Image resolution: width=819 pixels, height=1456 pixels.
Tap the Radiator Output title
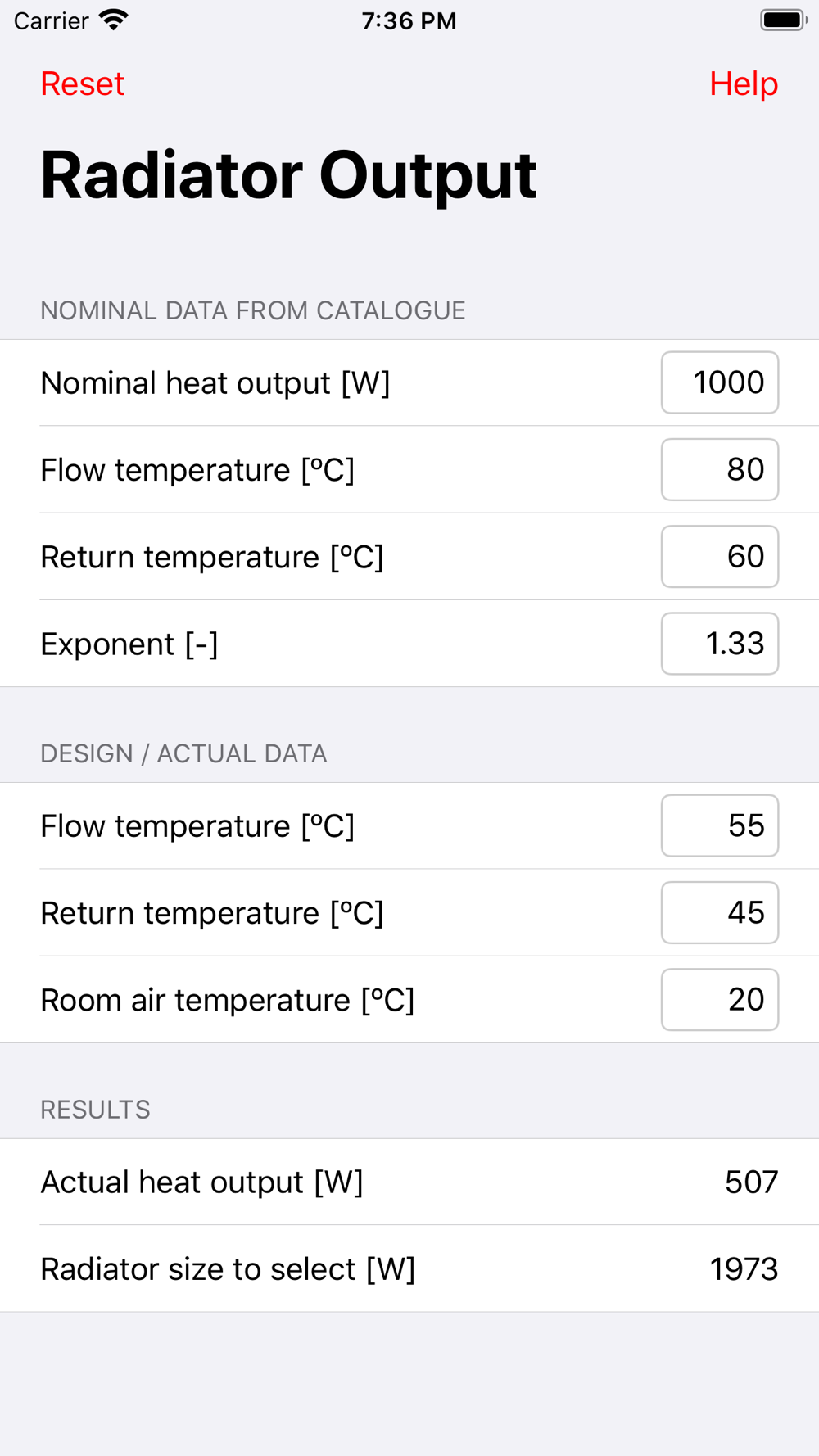click(x=288, y=175)
